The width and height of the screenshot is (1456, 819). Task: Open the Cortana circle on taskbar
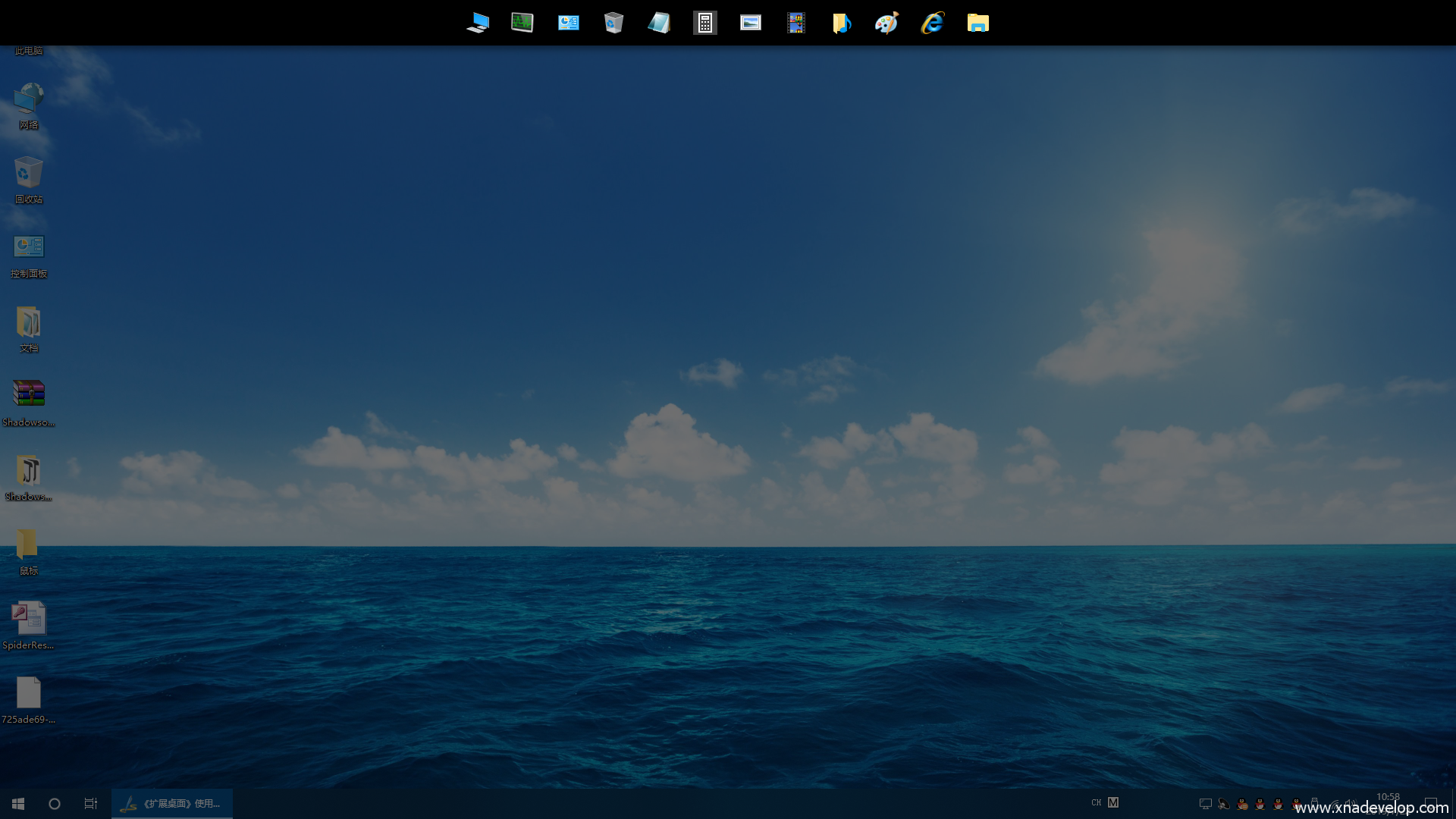pos(55,803)
